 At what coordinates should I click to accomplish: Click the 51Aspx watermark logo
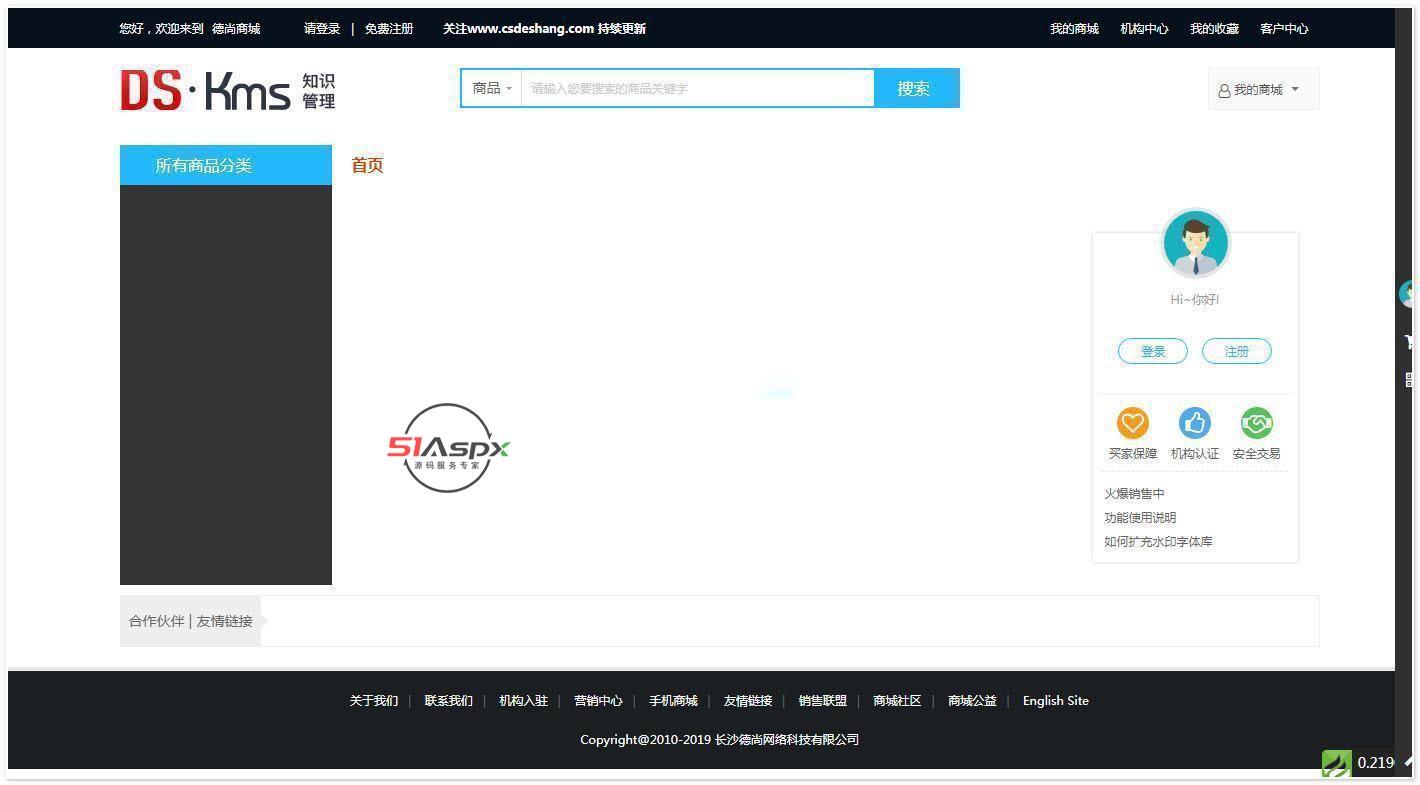pyautogui.click(x=448, y=448)
